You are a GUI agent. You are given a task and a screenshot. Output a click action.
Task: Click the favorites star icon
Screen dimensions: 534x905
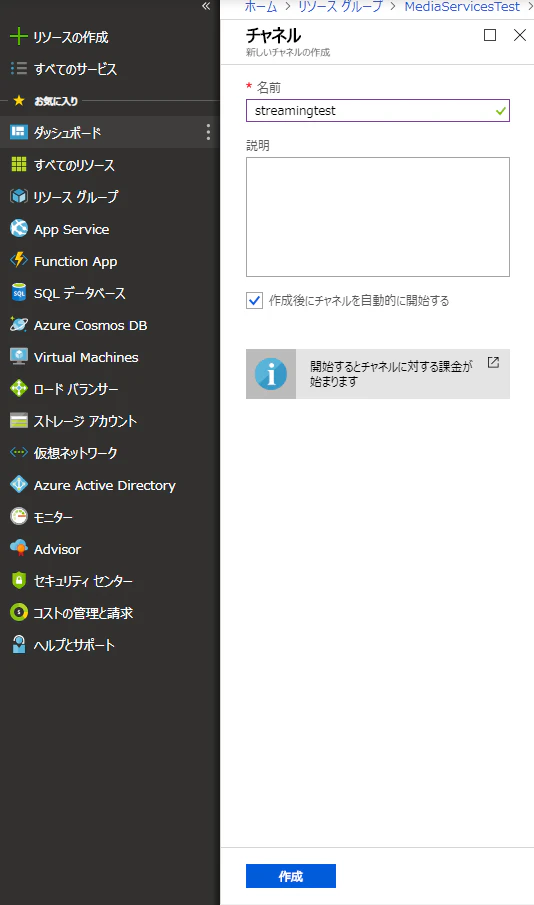tap(18, 100)
